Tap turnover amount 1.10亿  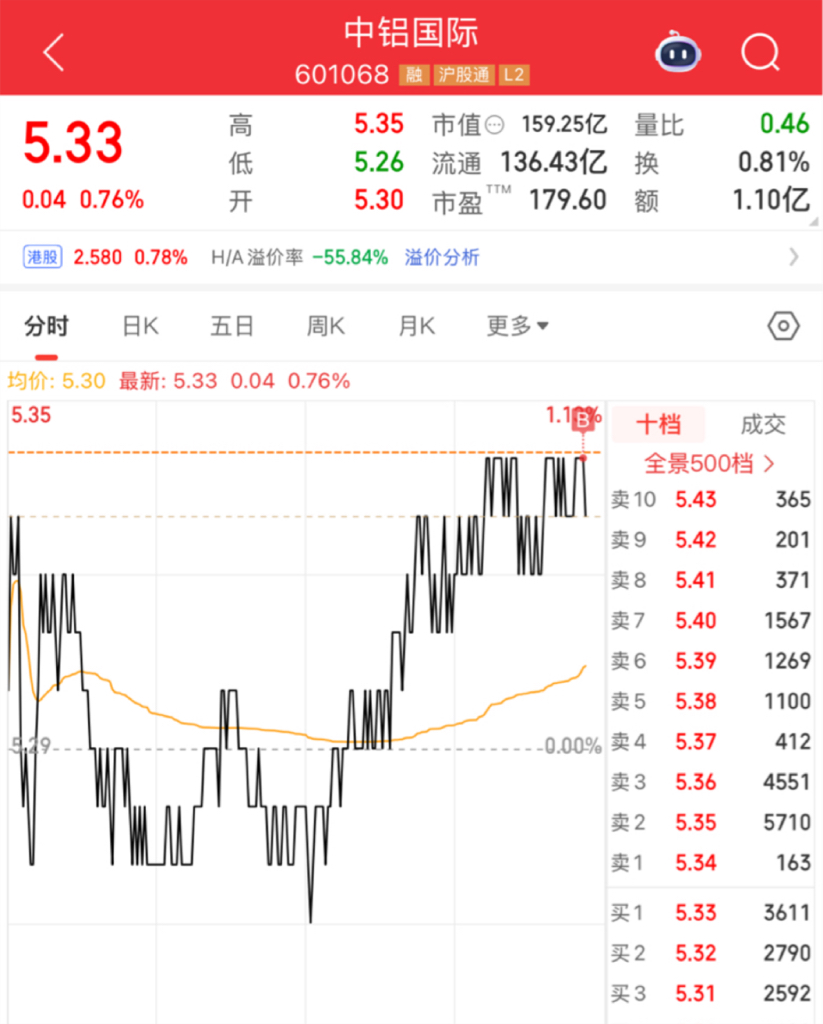pyautogui.click(x=771, y=200)
